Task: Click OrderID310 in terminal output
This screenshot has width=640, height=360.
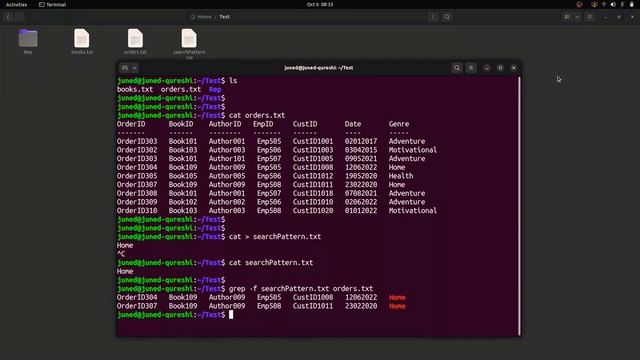Action: (x=137, y=211)
